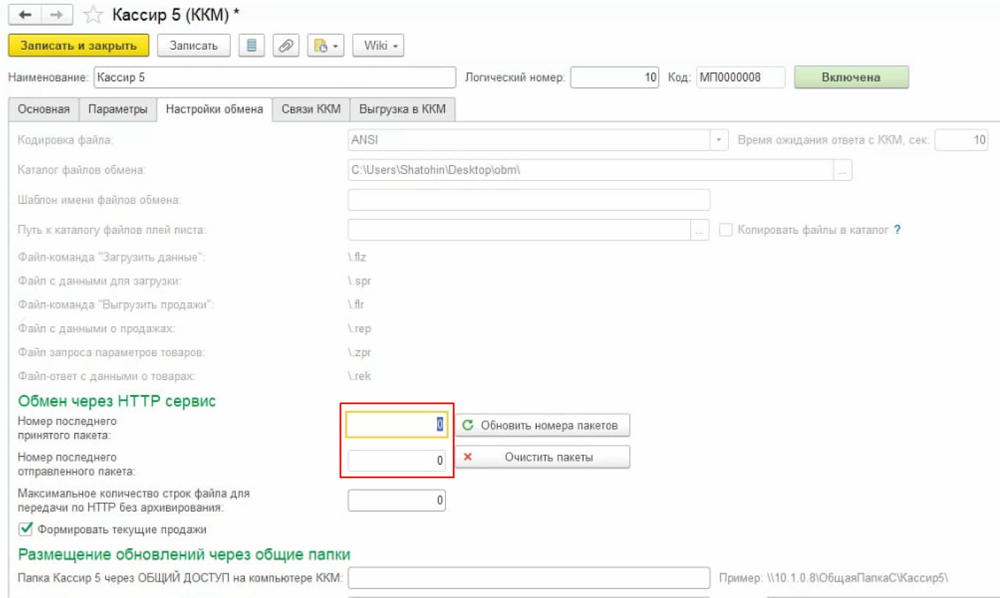Add form to favorites with star icon
1000x598 pixels.
(x=92, y=15)
